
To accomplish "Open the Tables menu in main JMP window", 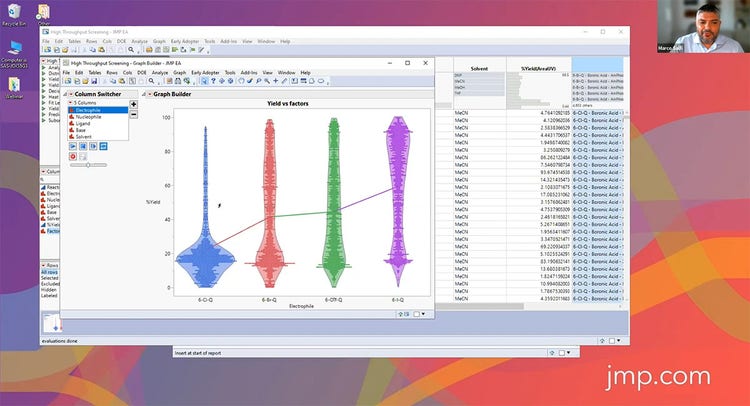I will tap(74, 42).
